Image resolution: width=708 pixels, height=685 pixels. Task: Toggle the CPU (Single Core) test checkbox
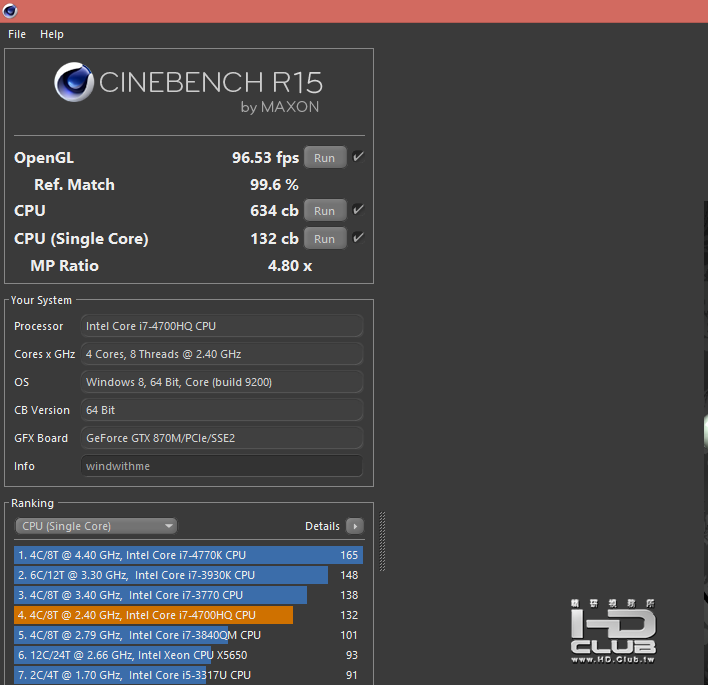pyautogui.click(x=358, y=238)
